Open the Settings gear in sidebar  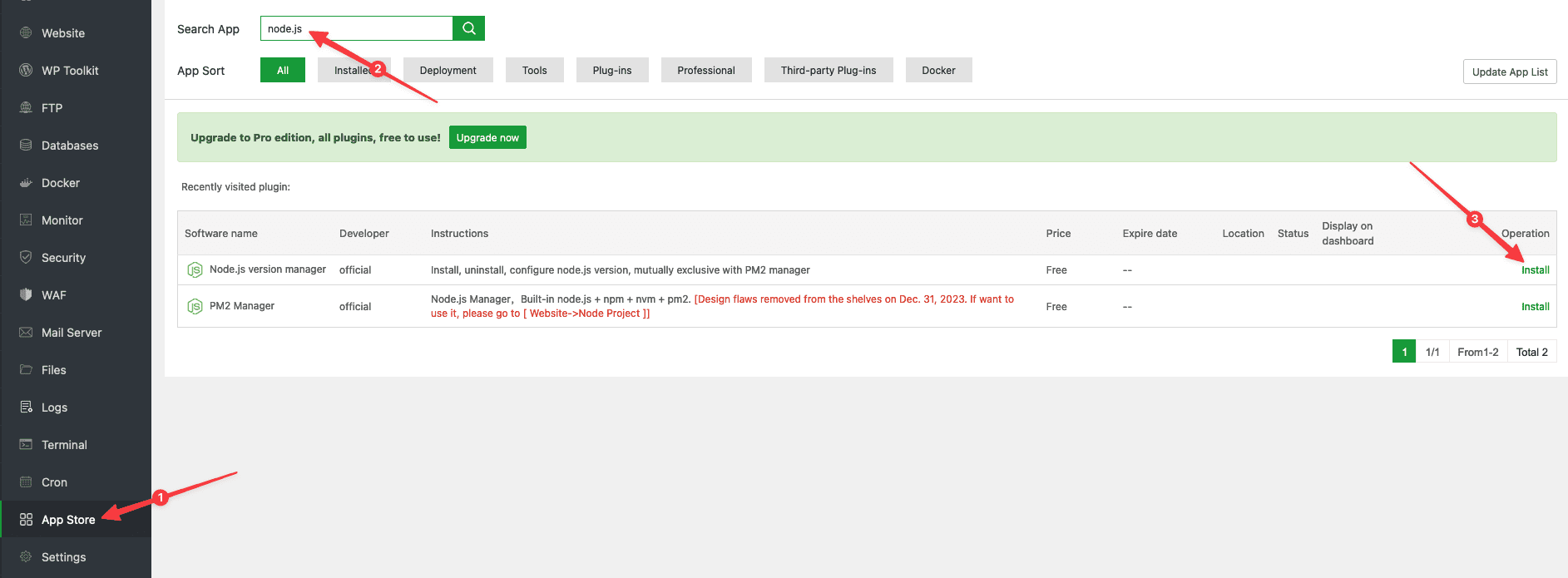point(26,557)
